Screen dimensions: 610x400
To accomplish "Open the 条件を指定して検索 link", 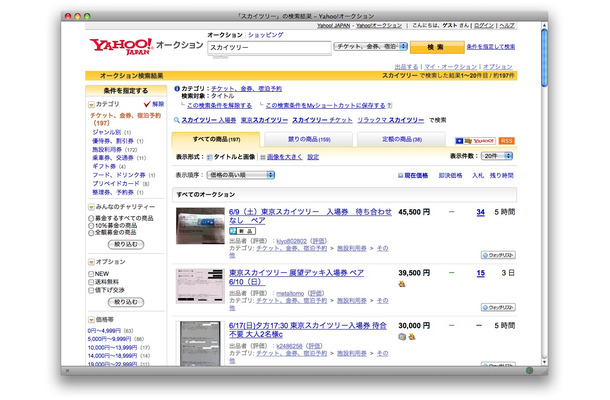I will pos(491,47).
